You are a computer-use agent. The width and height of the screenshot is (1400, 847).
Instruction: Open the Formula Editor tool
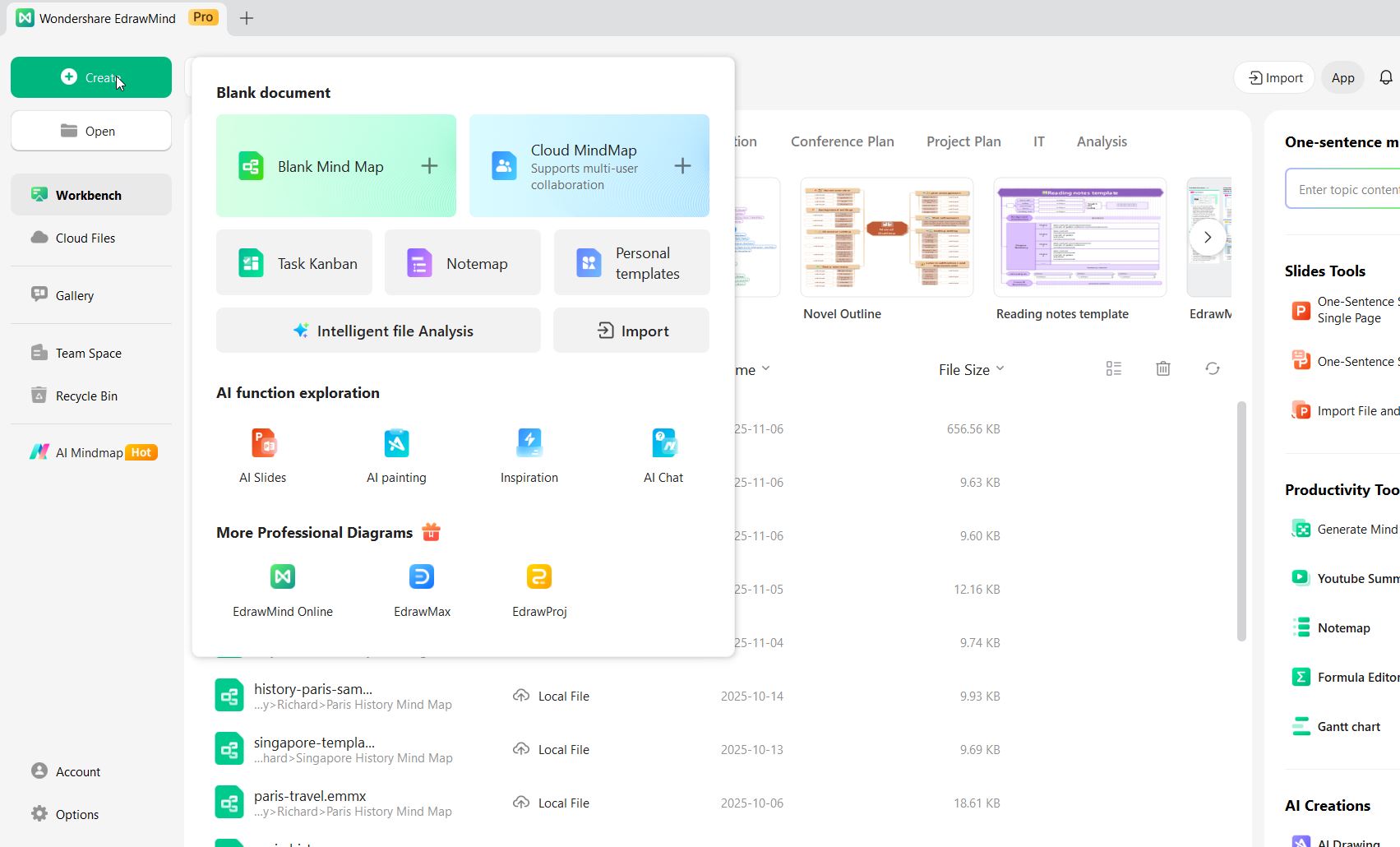point(1346,677)
